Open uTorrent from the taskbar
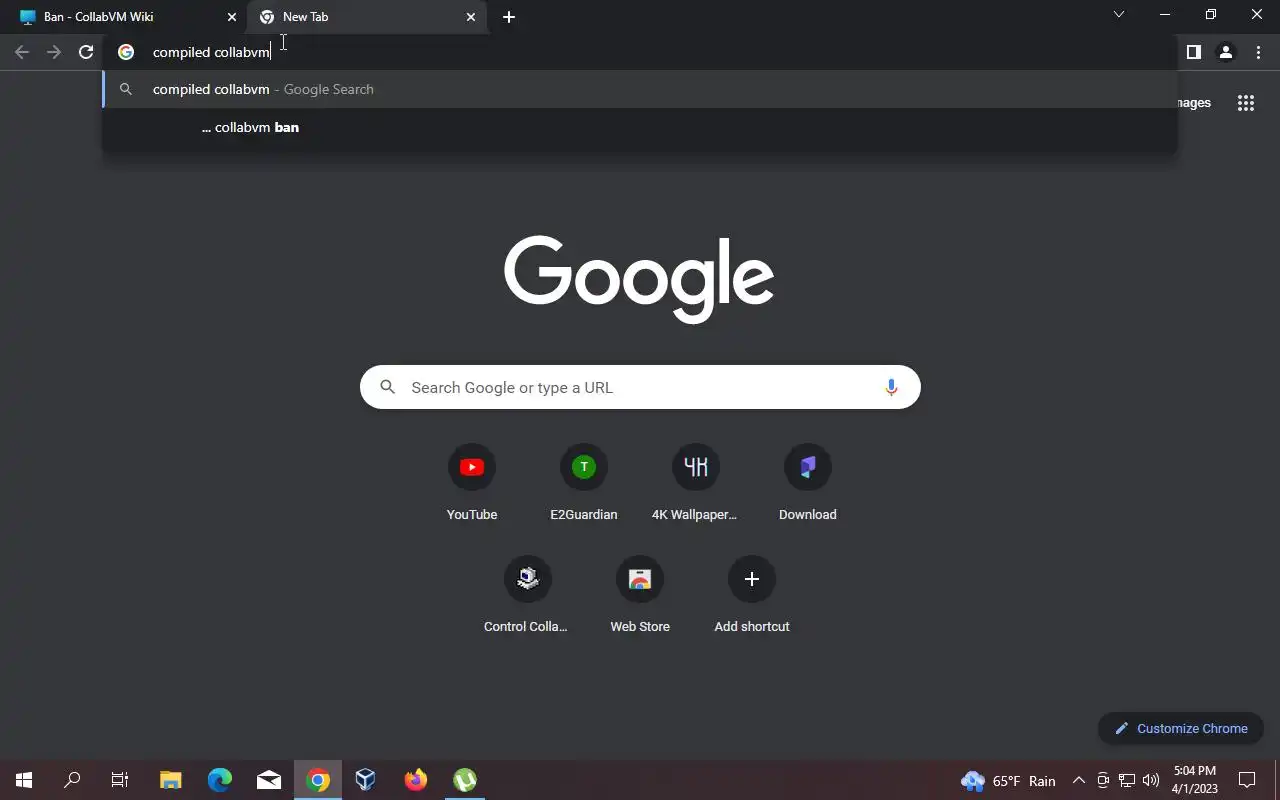Viewport: 1280px width, 800px height. (465, 780)
